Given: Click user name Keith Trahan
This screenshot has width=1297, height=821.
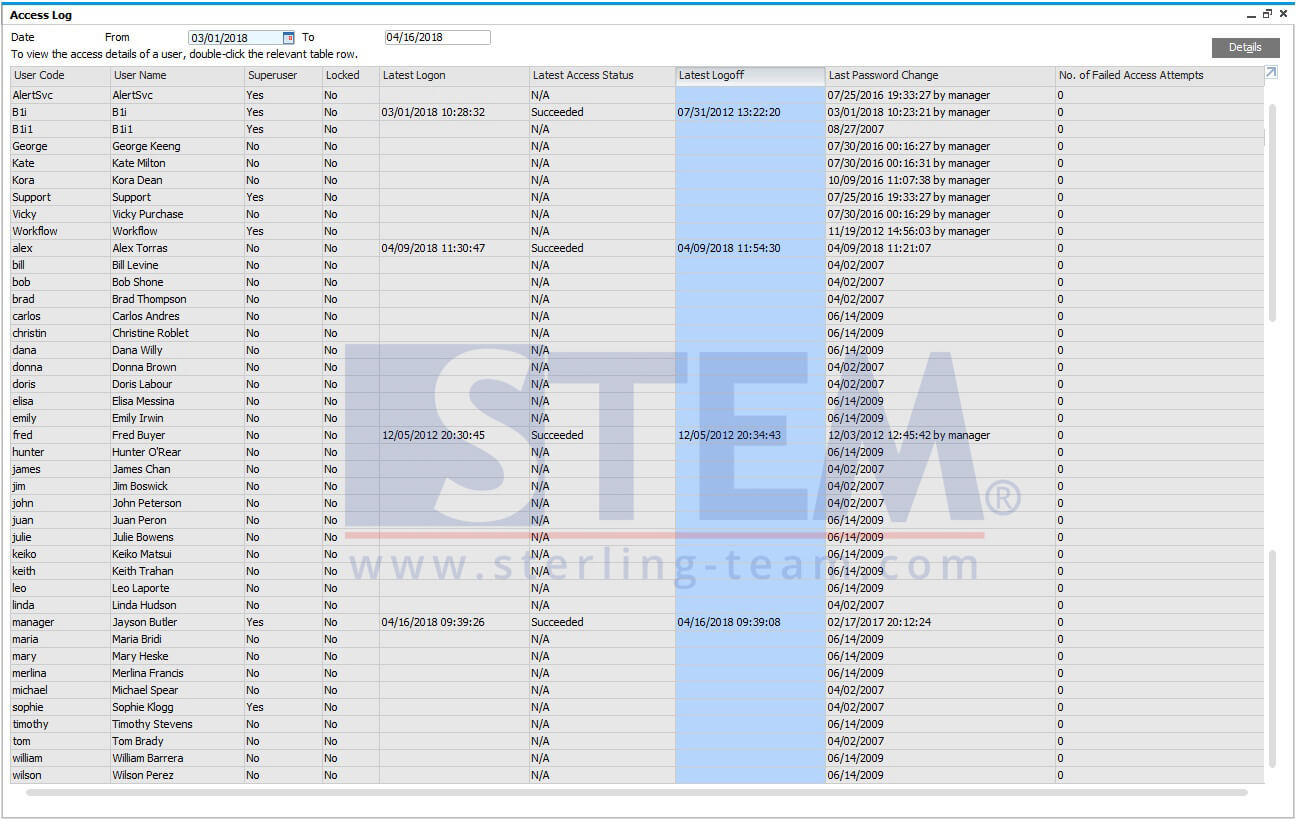Looking at the screenshot, I should pyautogui.click(x=142, y=571).
